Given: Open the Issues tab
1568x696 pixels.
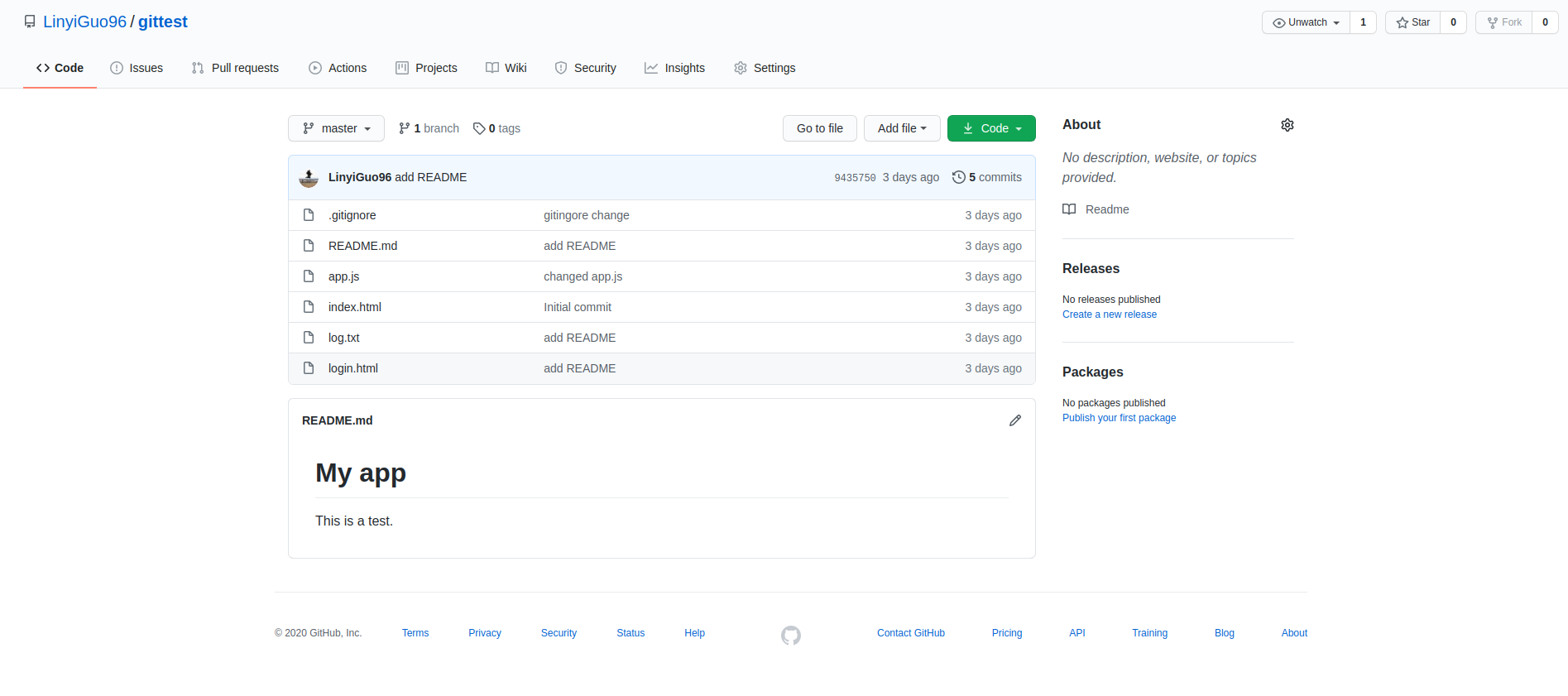Looking at the screenshot, I should tap(137, 68).
